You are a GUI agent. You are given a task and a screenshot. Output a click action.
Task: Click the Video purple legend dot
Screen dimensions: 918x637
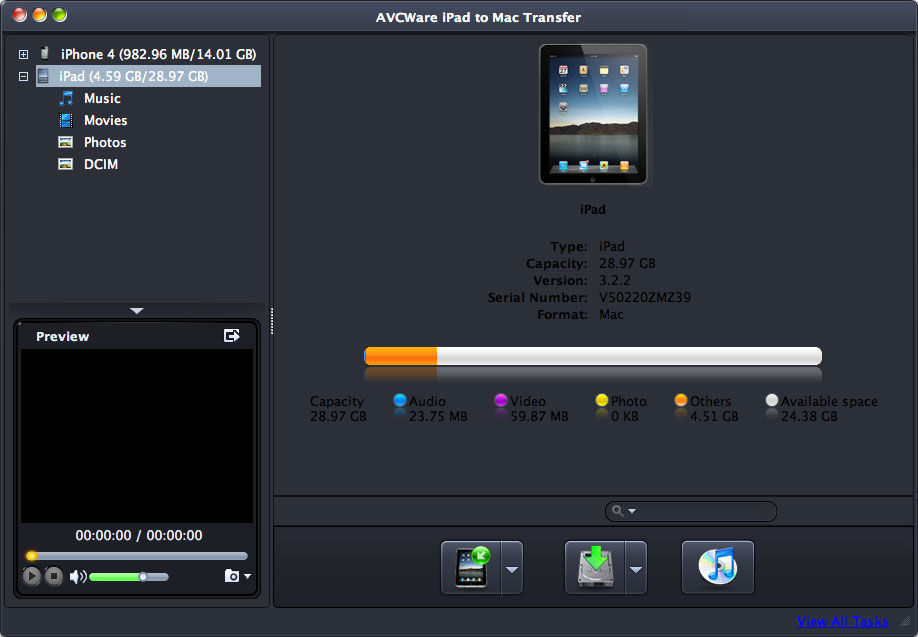[501, 400]
